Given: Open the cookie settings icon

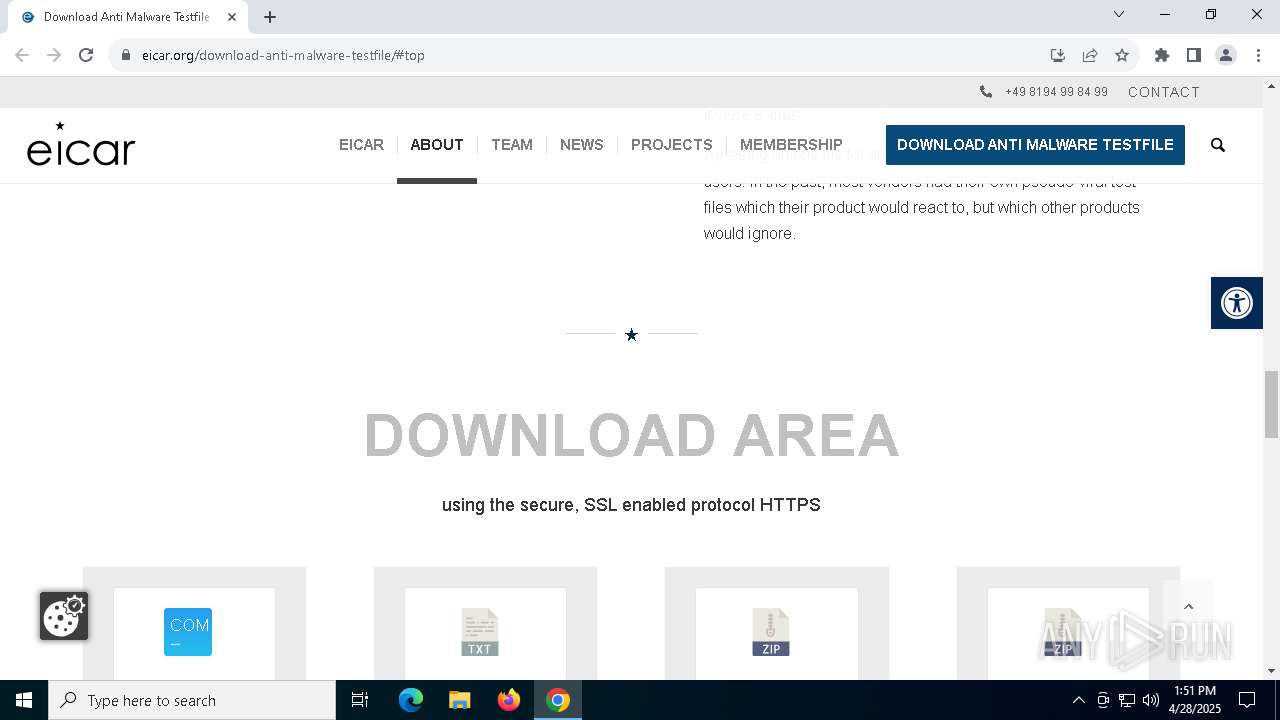Looking at the screenshot, I should (64, 616).
